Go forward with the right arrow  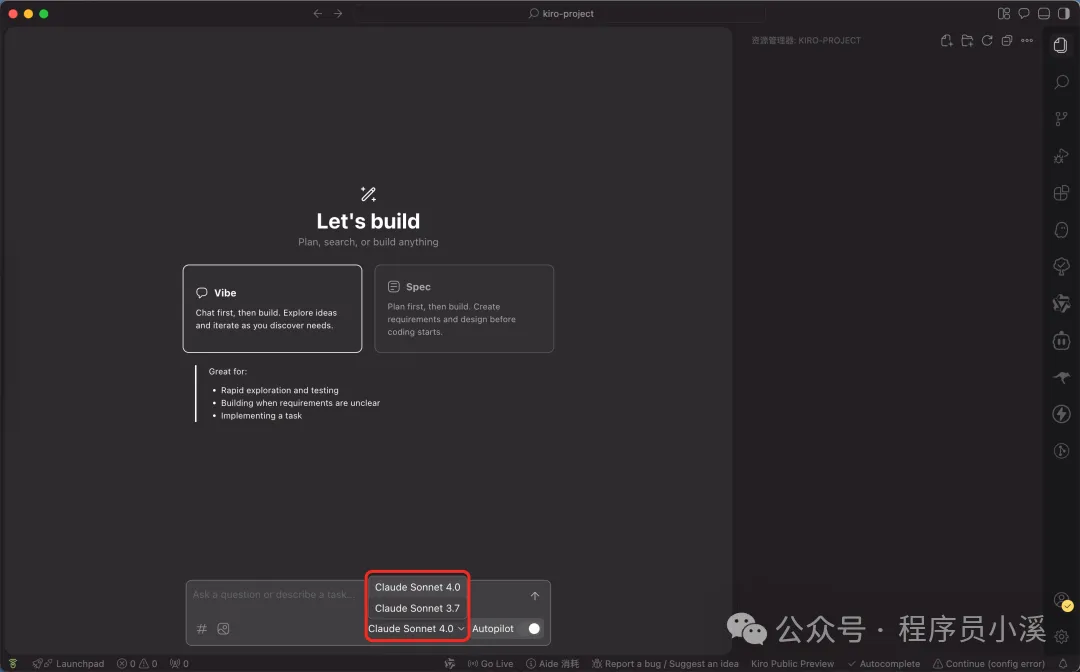[338, 14]
